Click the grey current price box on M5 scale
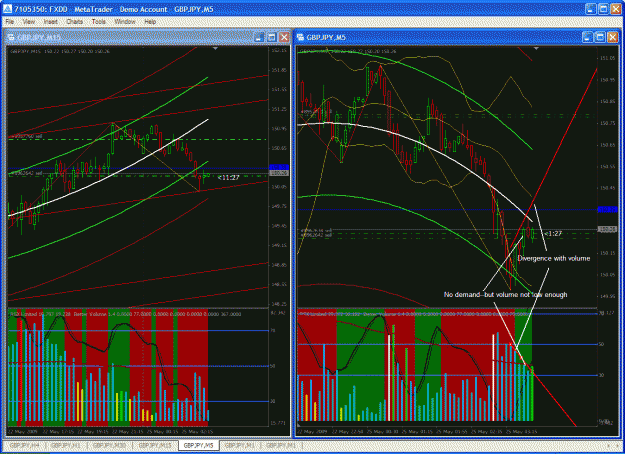Screen dimensions: 625x454 pos(607,229)
